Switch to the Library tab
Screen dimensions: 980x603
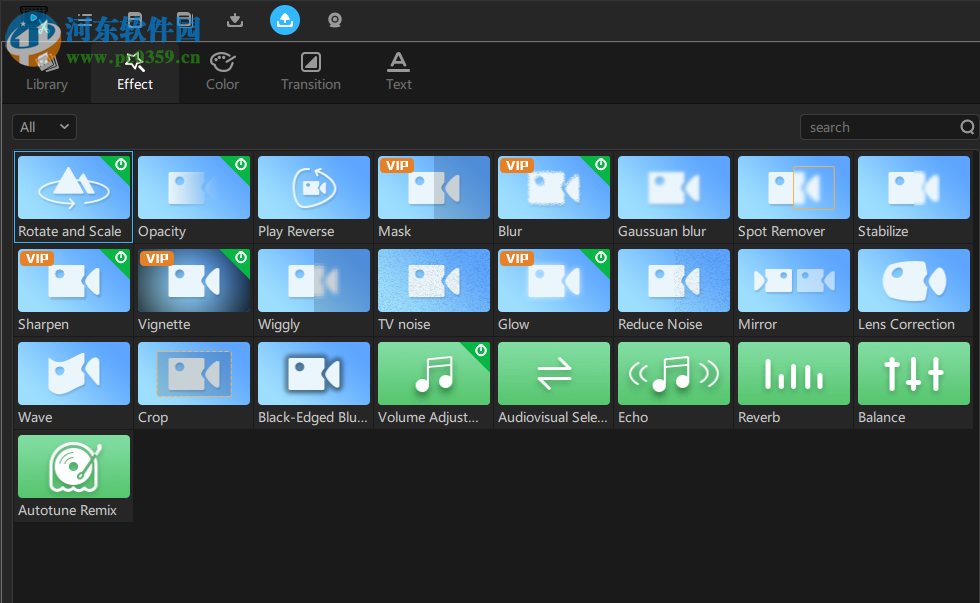[x=46, y=71]
